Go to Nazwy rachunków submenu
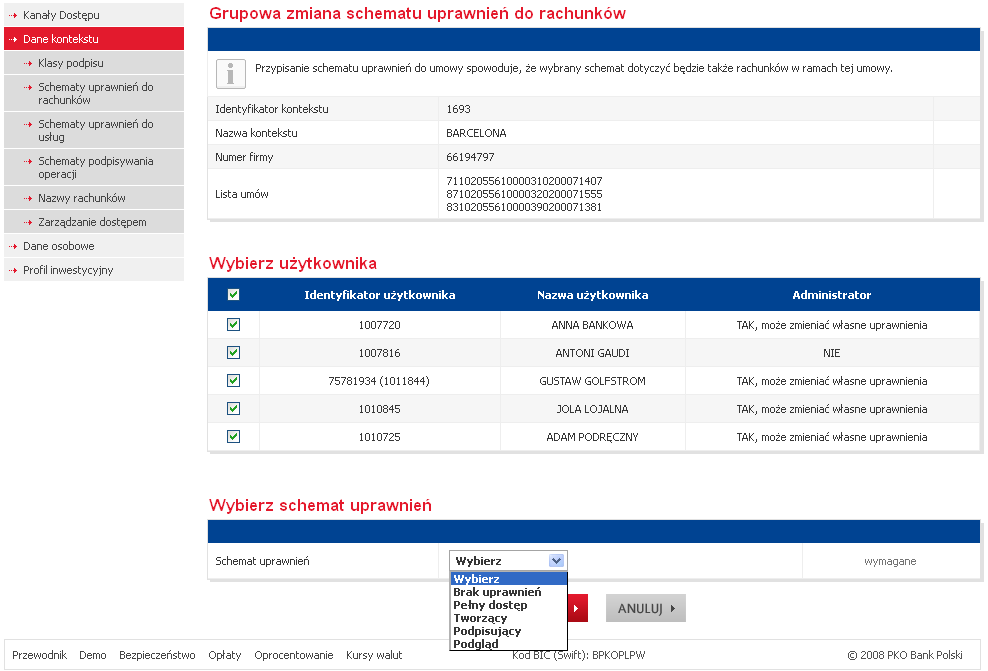Image resolution: width=988 pixels, height=671 pixels. pos(94,198)
